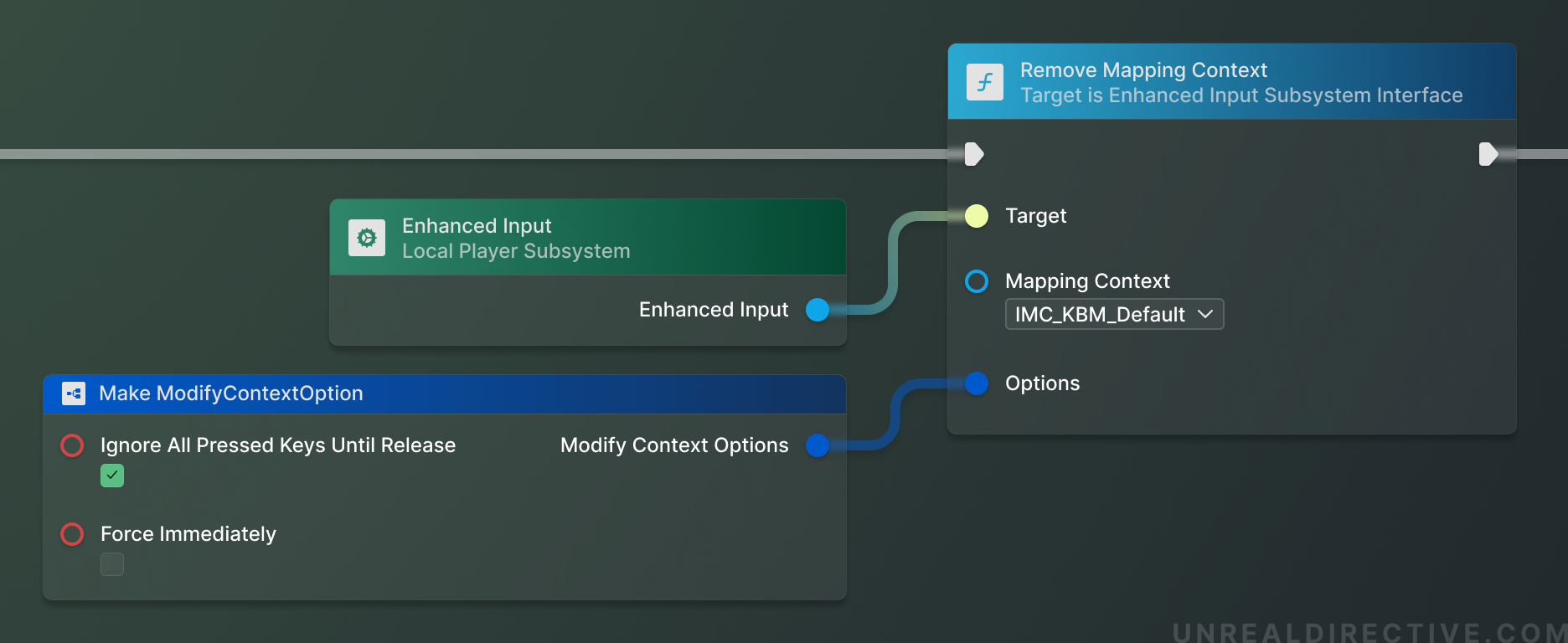Click the output execution pin on Remove Mapping Context
Screen dimensions: 1568x643
[x=1488, y=154]
